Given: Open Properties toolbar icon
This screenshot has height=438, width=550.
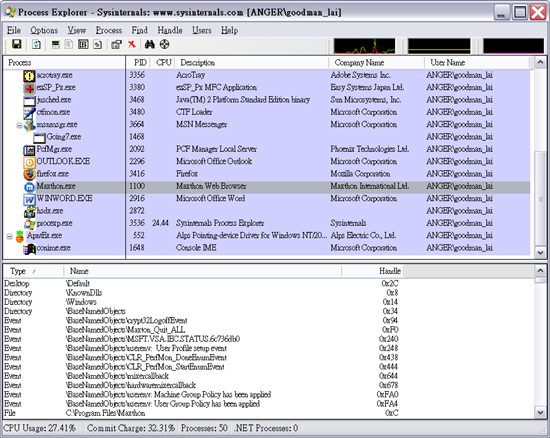Looking at the screenshot, I should coord(116,45).
